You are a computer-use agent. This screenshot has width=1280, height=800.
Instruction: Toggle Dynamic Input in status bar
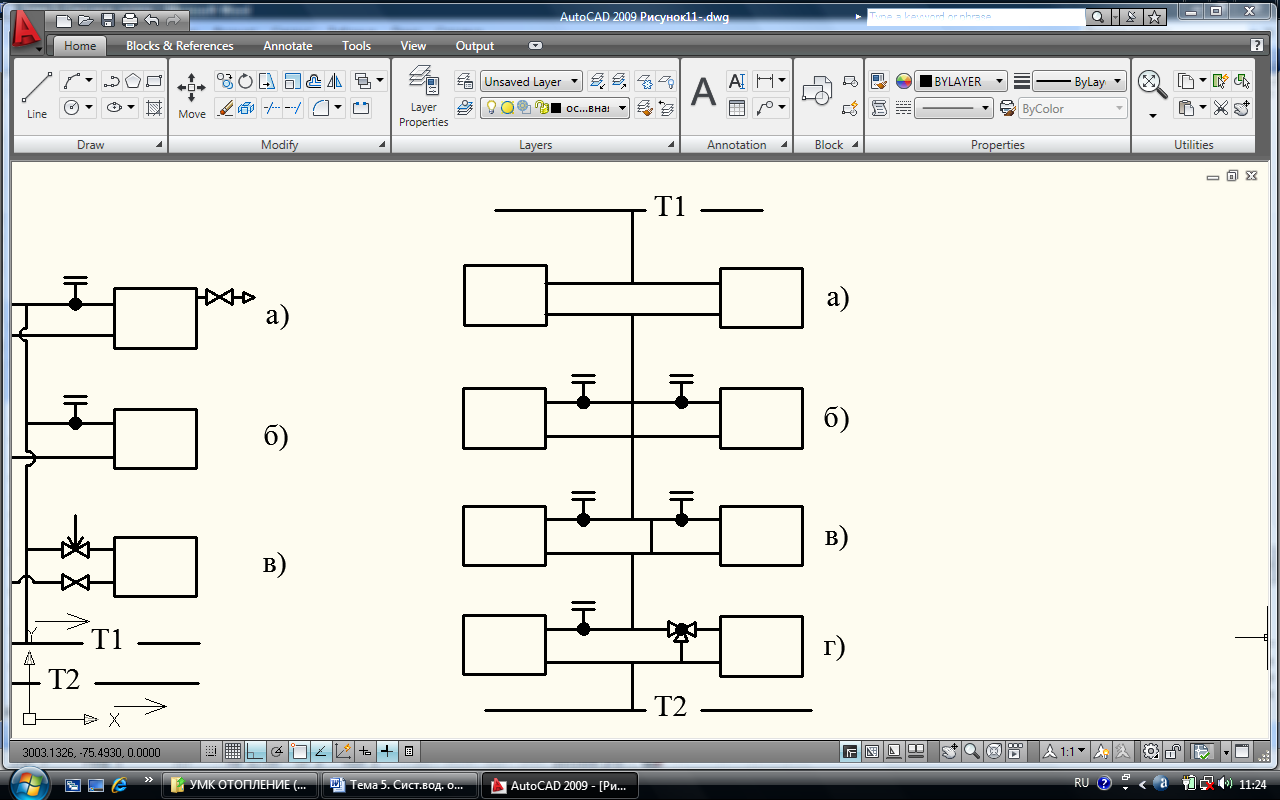pos(365,751)
